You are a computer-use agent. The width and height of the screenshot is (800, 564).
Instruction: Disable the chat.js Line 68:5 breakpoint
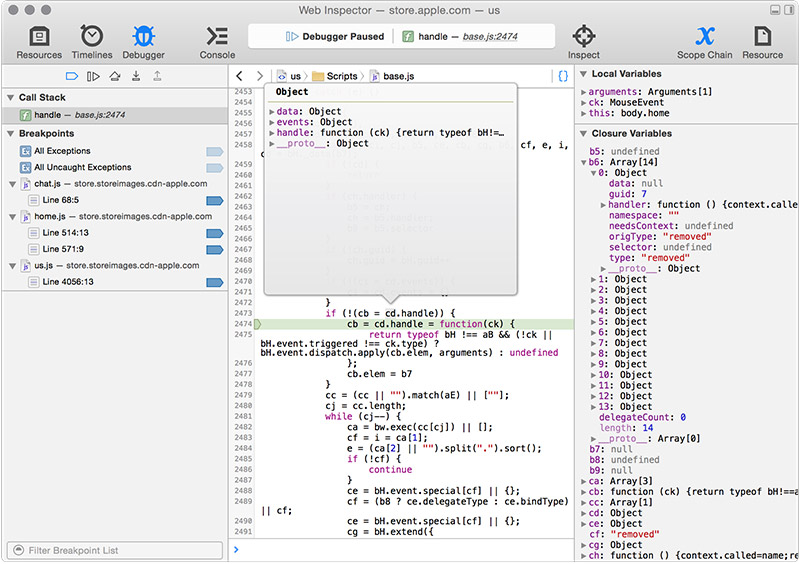pos(215,201)
